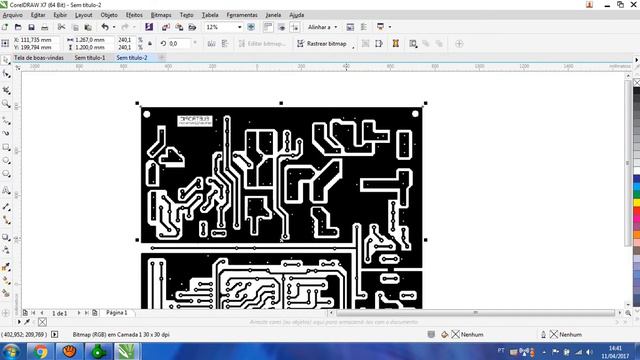
Task: Open the 12% zoom level dropdown
Action: pos(240,27)
